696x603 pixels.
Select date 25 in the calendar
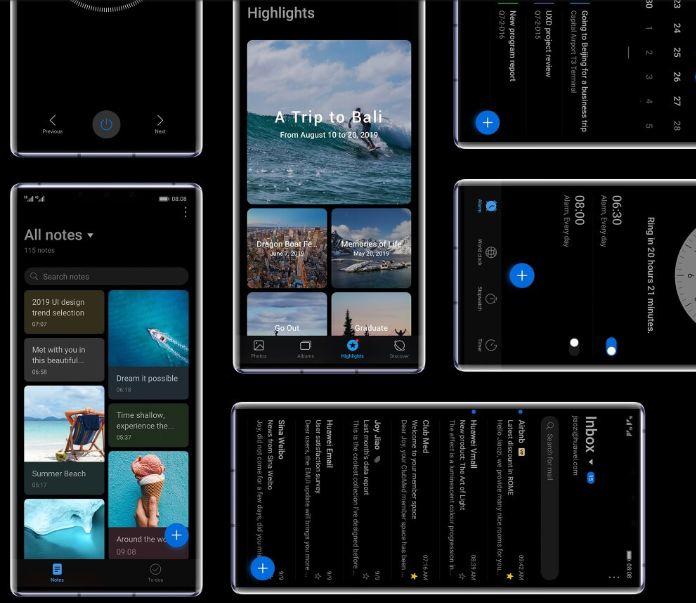(x=676, y=52)
